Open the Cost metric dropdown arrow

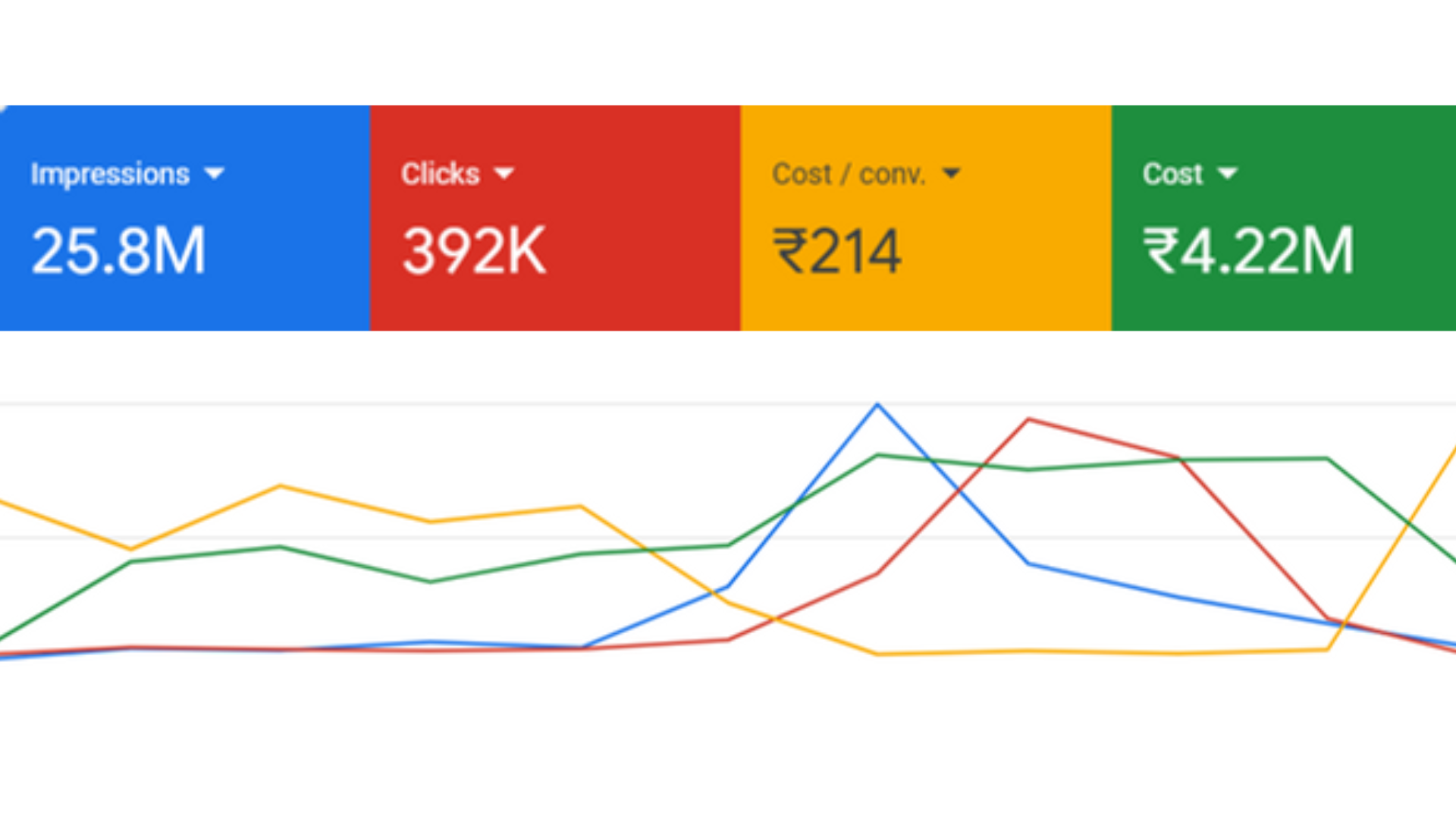[x=1228, y=174]
